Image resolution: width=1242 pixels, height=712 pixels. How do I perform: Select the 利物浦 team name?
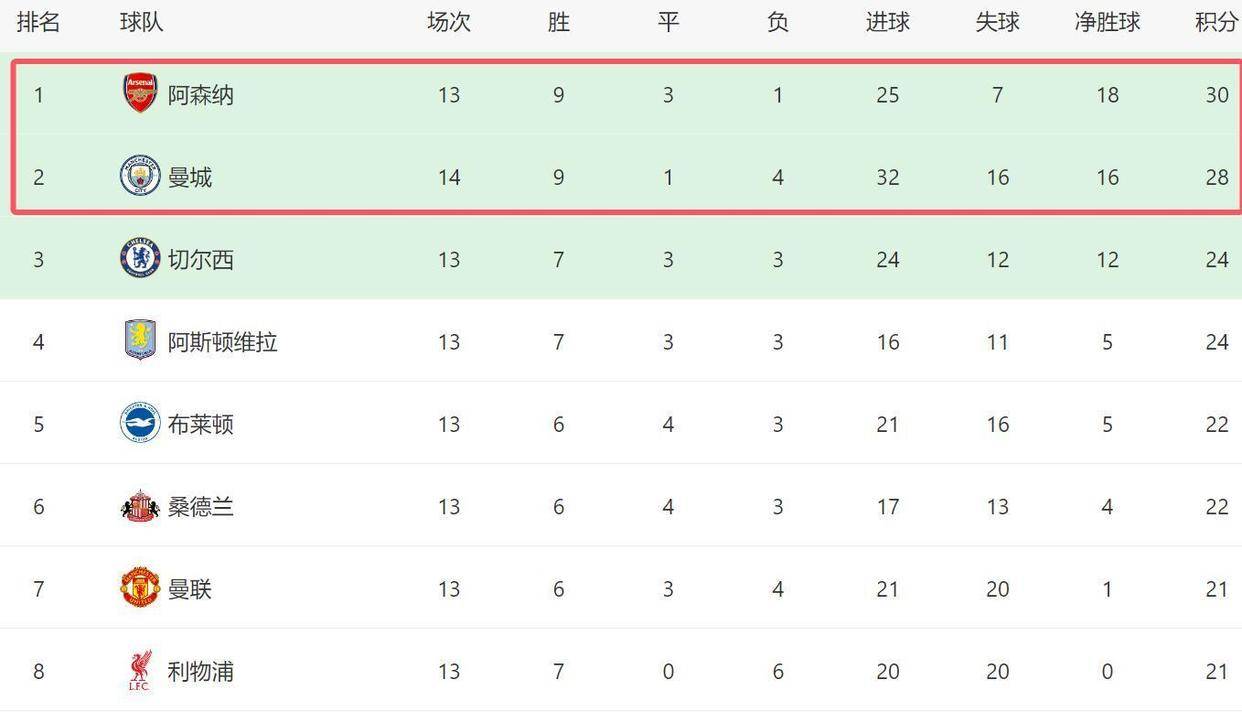point(200,671)
